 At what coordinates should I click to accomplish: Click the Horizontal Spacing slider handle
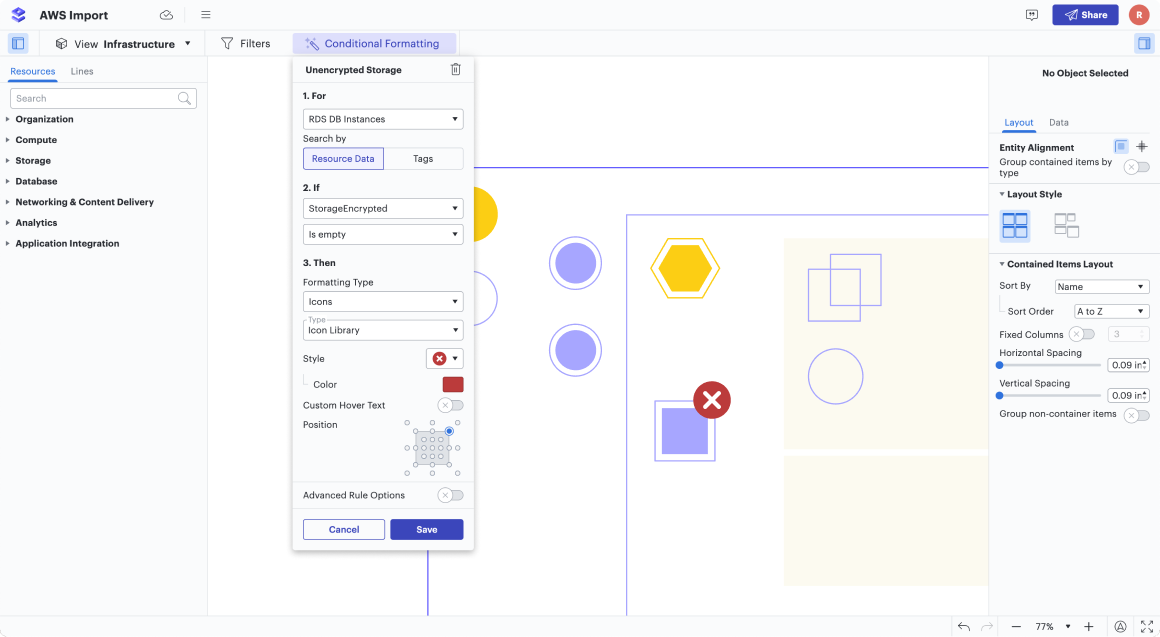click(1000, 365)
